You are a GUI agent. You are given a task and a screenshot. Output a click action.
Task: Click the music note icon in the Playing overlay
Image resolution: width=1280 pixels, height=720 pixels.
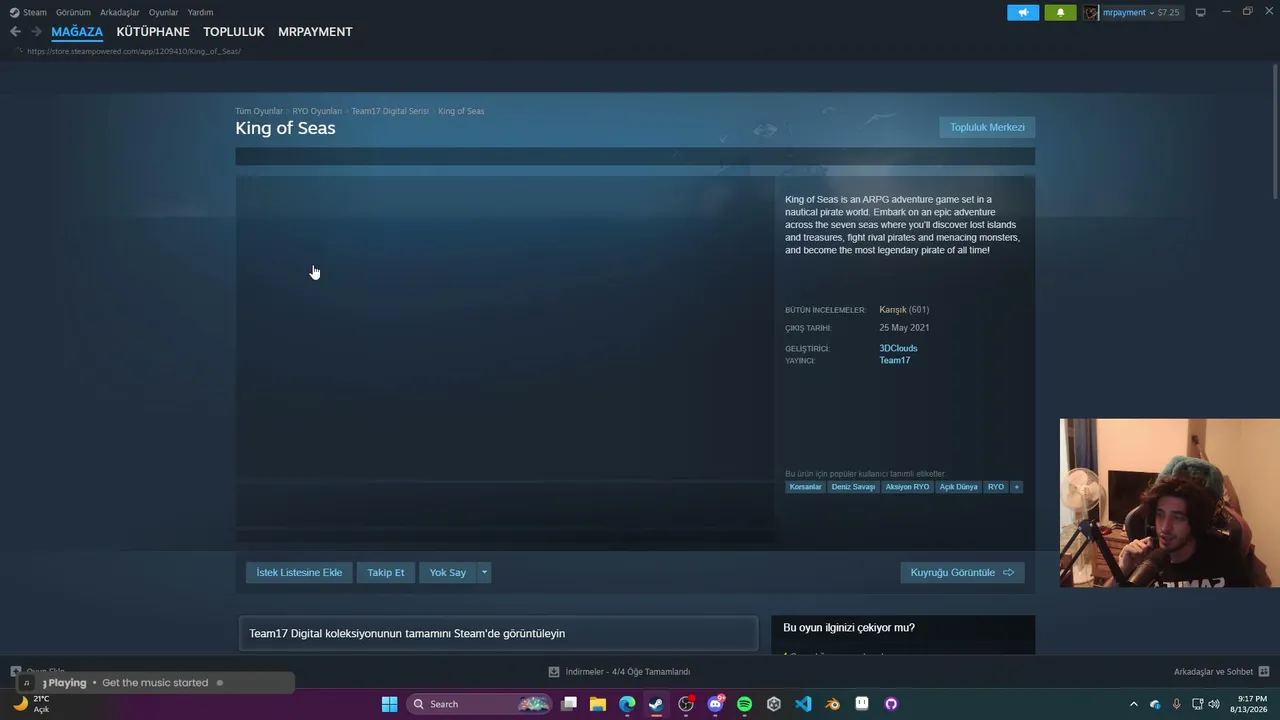[27, 683]
